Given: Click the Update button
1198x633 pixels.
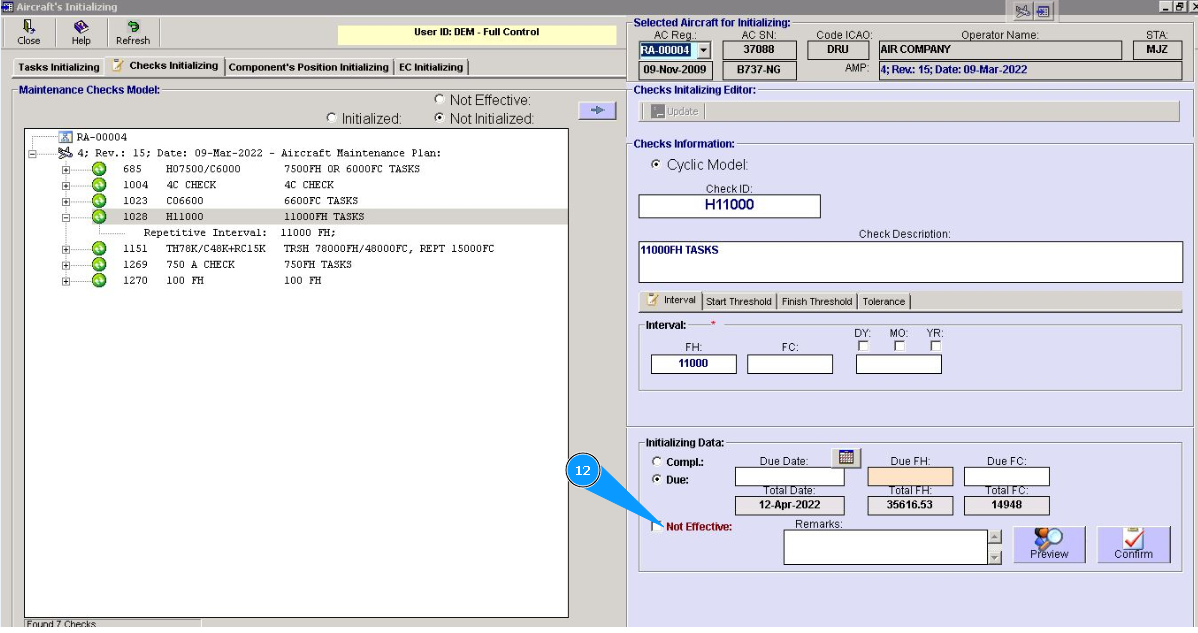Looking at the screenshot, I should click(x=677, y=112).
